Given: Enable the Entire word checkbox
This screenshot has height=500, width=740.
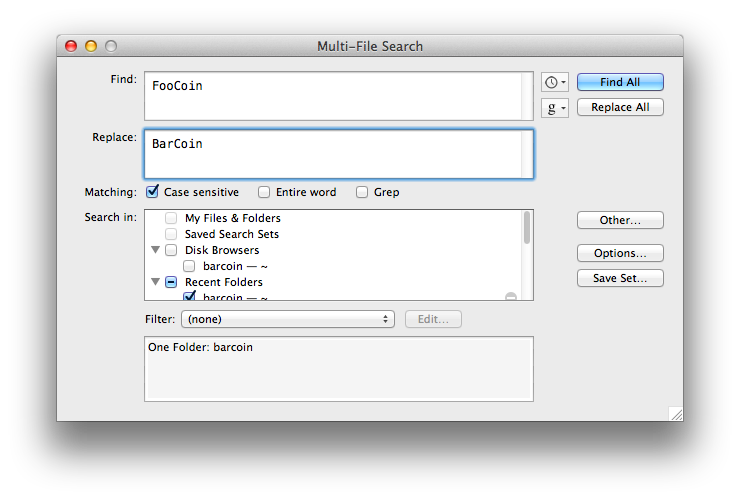Looking at the screenshot, I should pyautogui.click(x=264, y=192).
